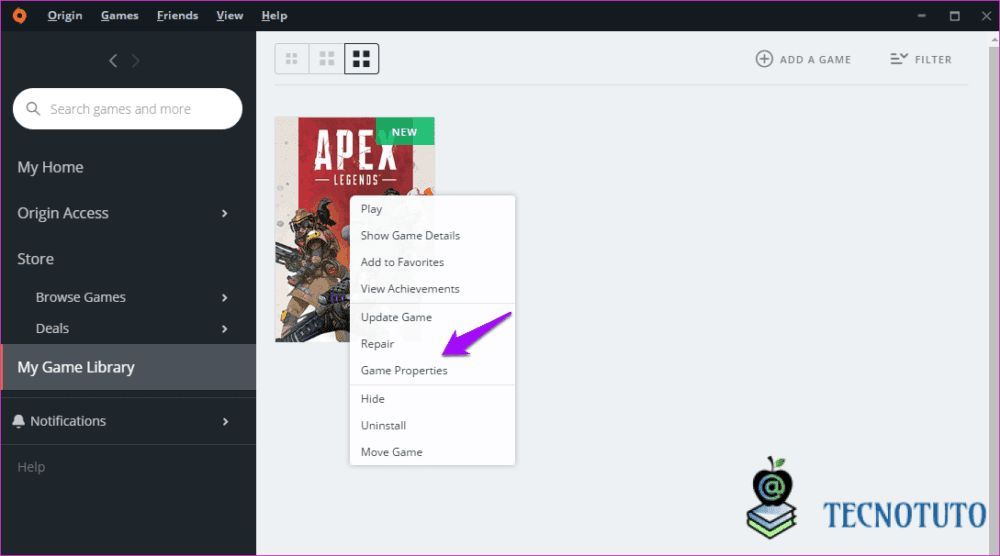This screenshot has width=1000, height=556.
Task: Click the search magnifier icon
Action: coord(33,109)
